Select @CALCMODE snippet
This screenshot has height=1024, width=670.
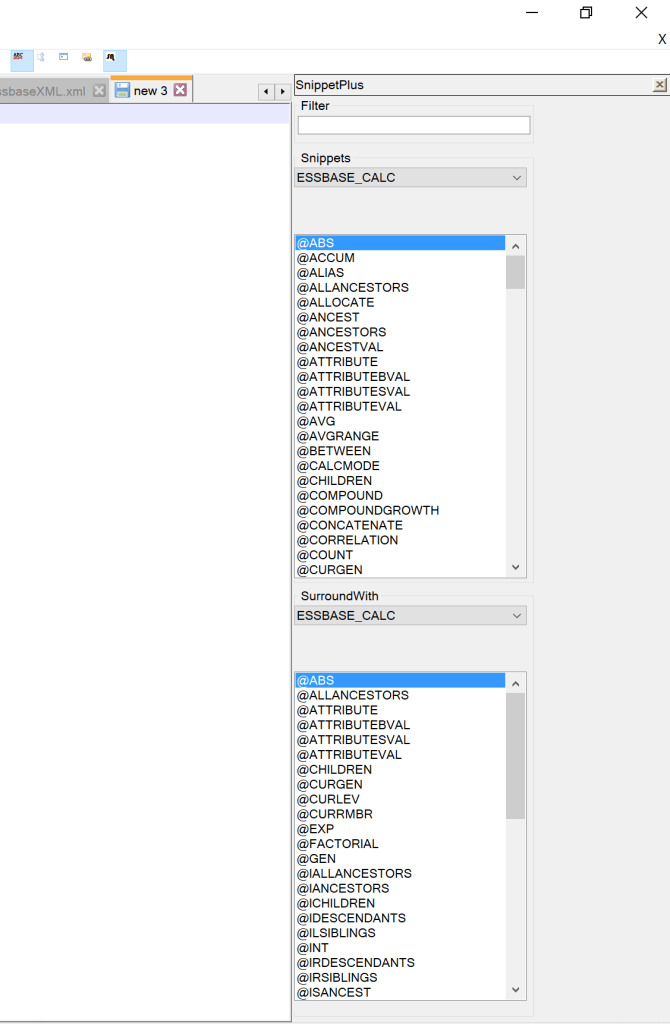tap(400, 466)
